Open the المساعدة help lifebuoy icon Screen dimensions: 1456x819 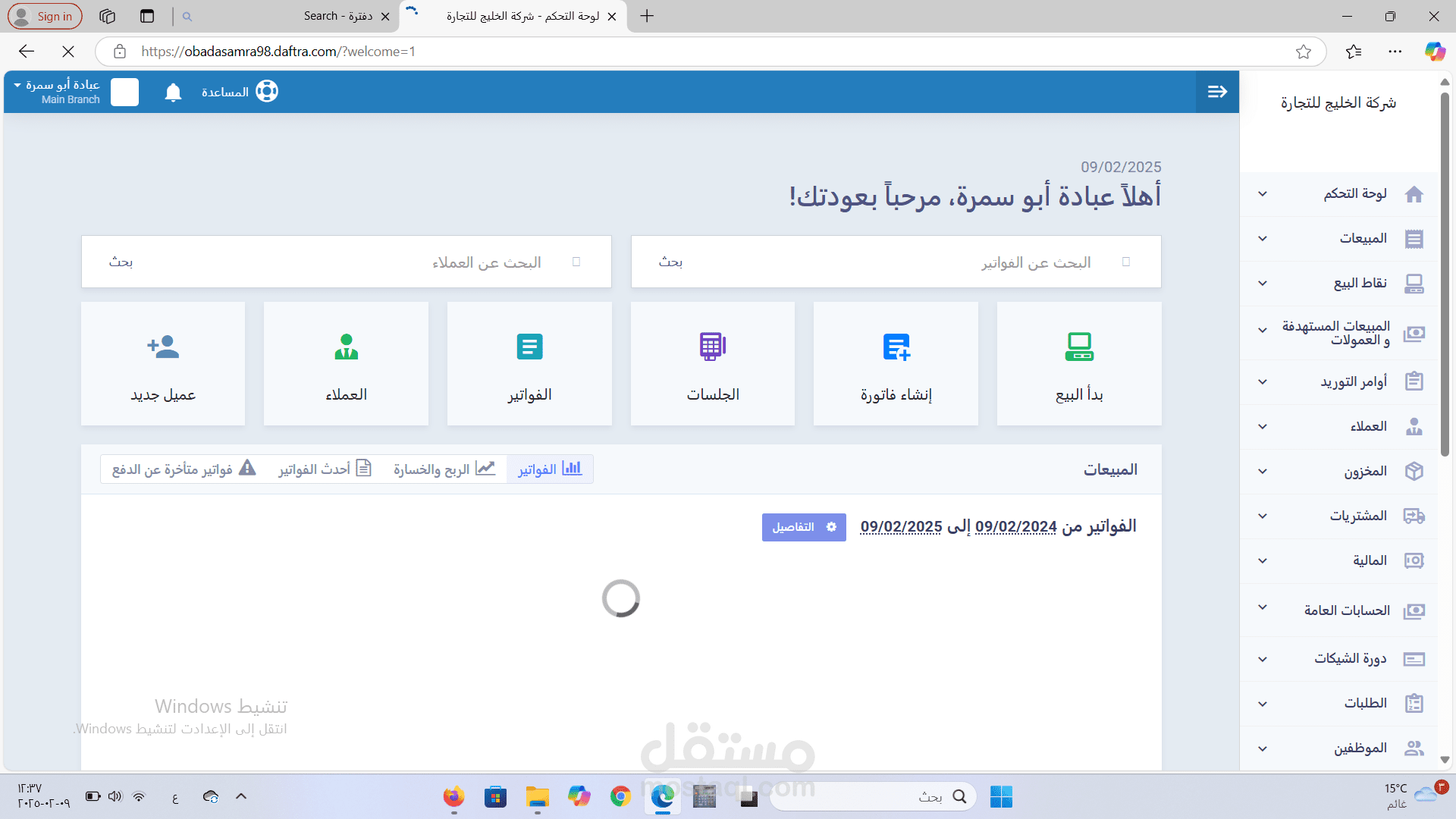tap(266, 92)
